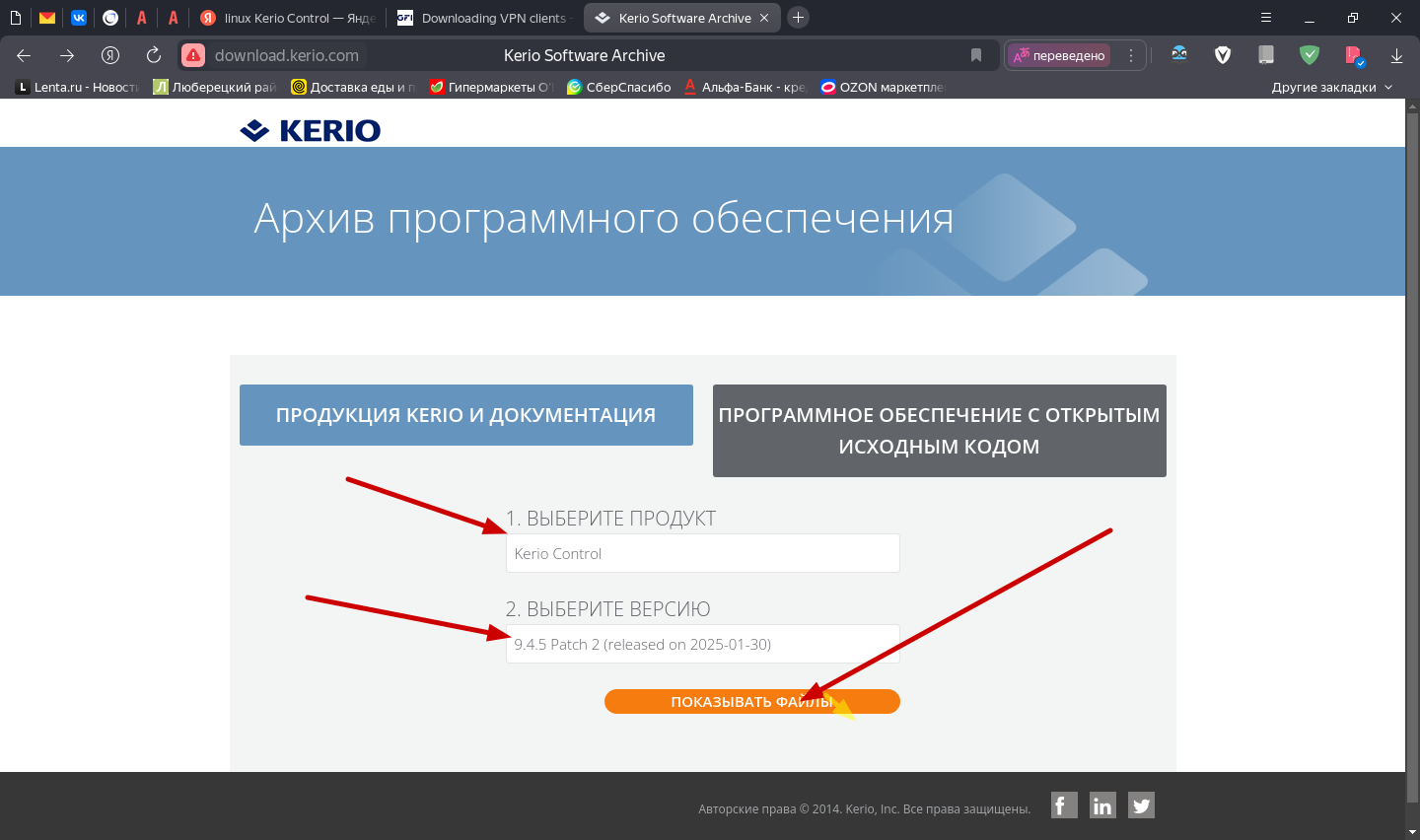Visit Kerio Twitter page from footer
Viewport: 1420px width, 840px height.
(x=1141, y=805)
